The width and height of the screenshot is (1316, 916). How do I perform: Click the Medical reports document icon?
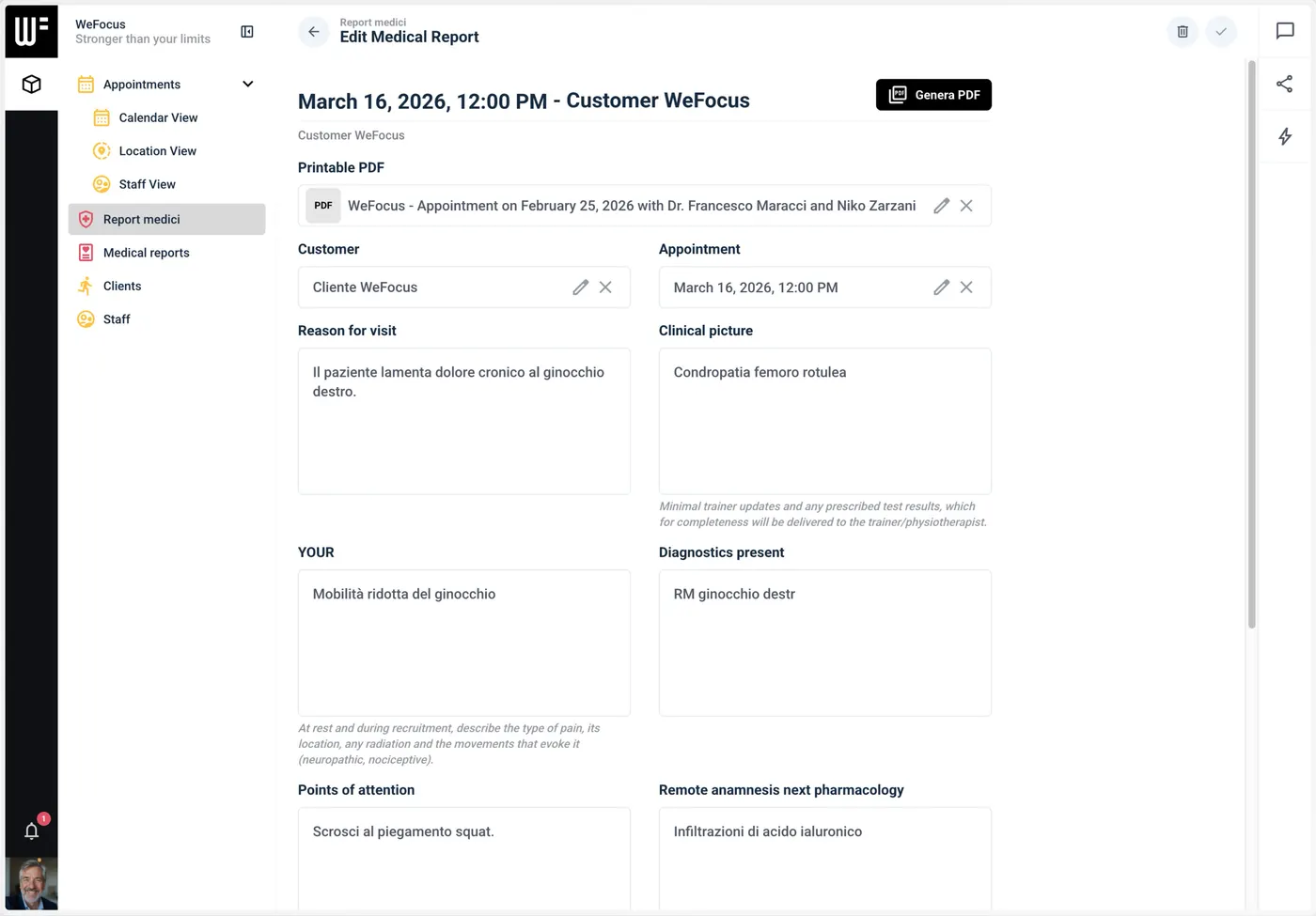(86, 253)
